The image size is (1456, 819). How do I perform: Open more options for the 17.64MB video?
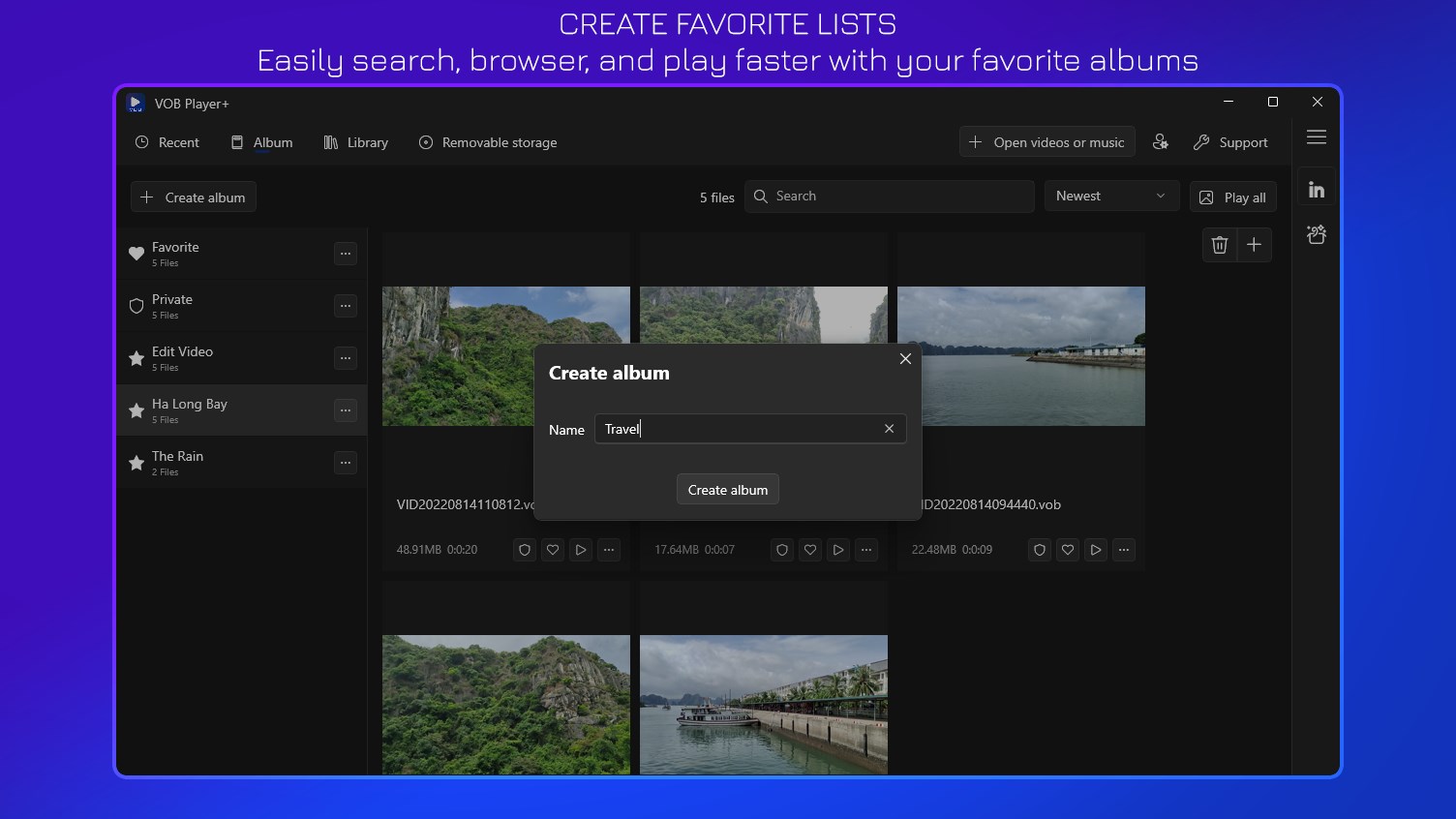[866, 549]
